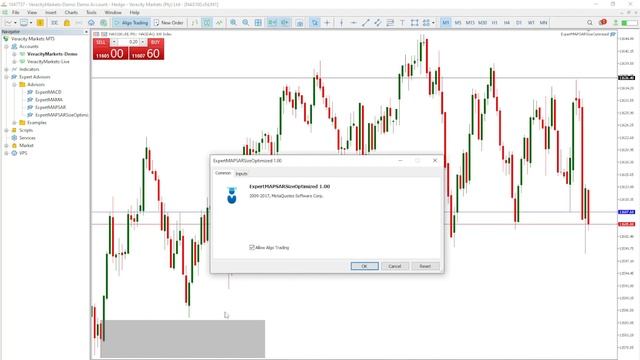Toggle chart shift icon
Image resolution: width=640 pixels, height=360 pixels.
(285, 23)
